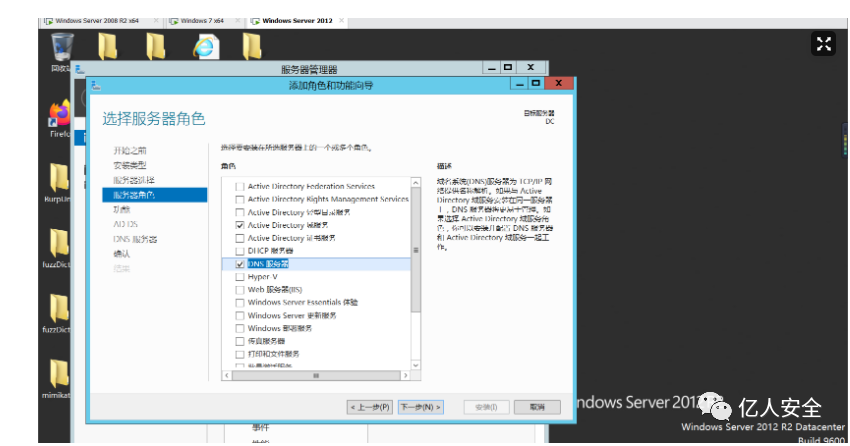The image size is (850, 446).
Task: Click the scroll up arrow in roles list
Action: 416,183
